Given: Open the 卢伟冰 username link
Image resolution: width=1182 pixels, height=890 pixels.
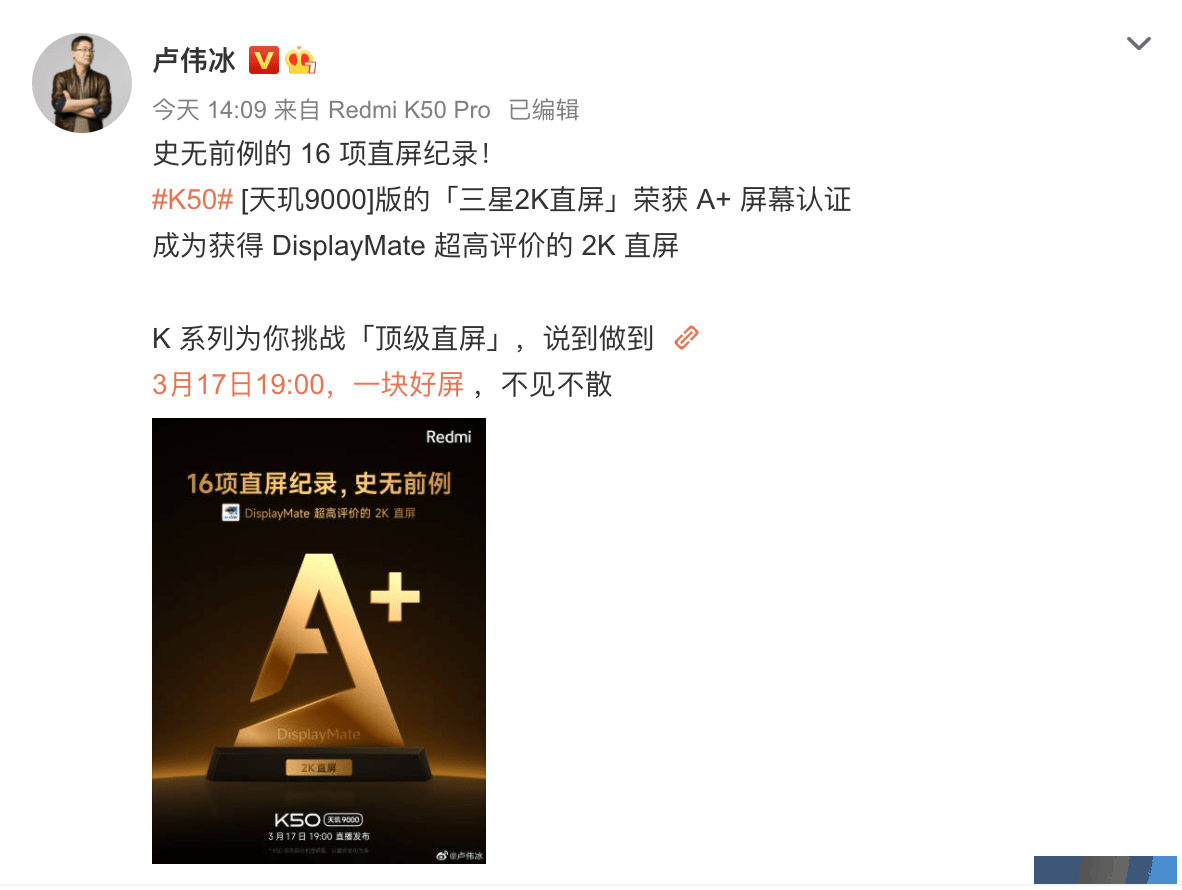Looking at the screenshot, I should (x=194, y=60).
